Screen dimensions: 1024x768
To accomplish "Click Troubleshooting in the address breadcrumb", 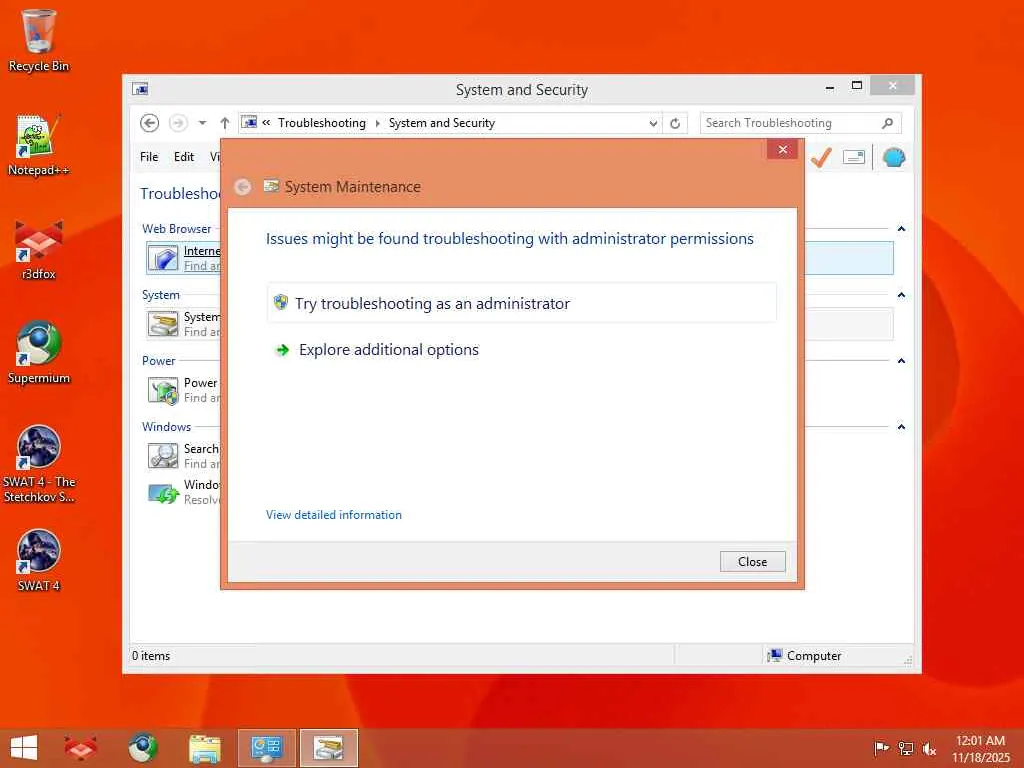I will 321,123.
